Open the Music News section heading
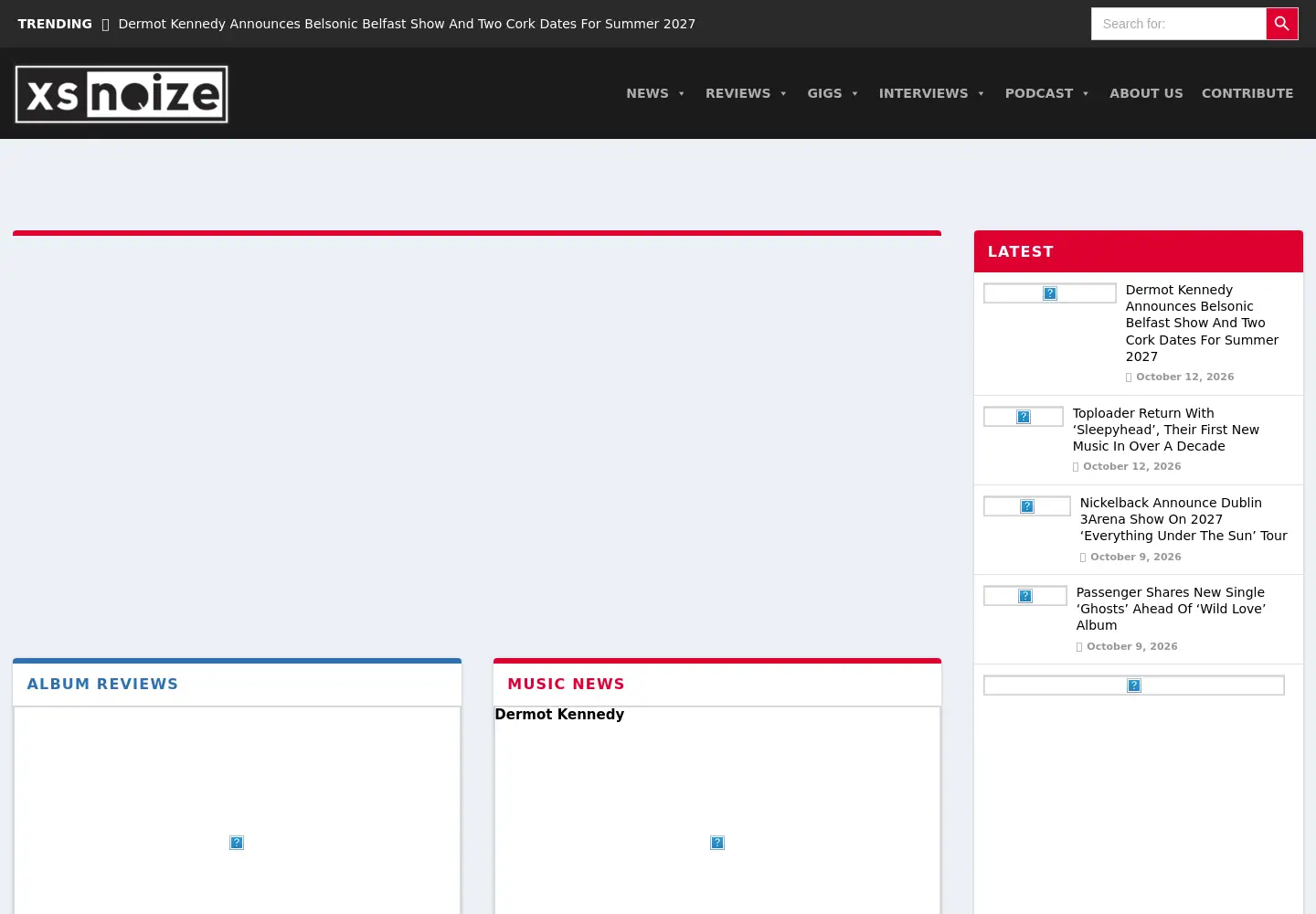 pyautogui.click(x=566, y=684)
